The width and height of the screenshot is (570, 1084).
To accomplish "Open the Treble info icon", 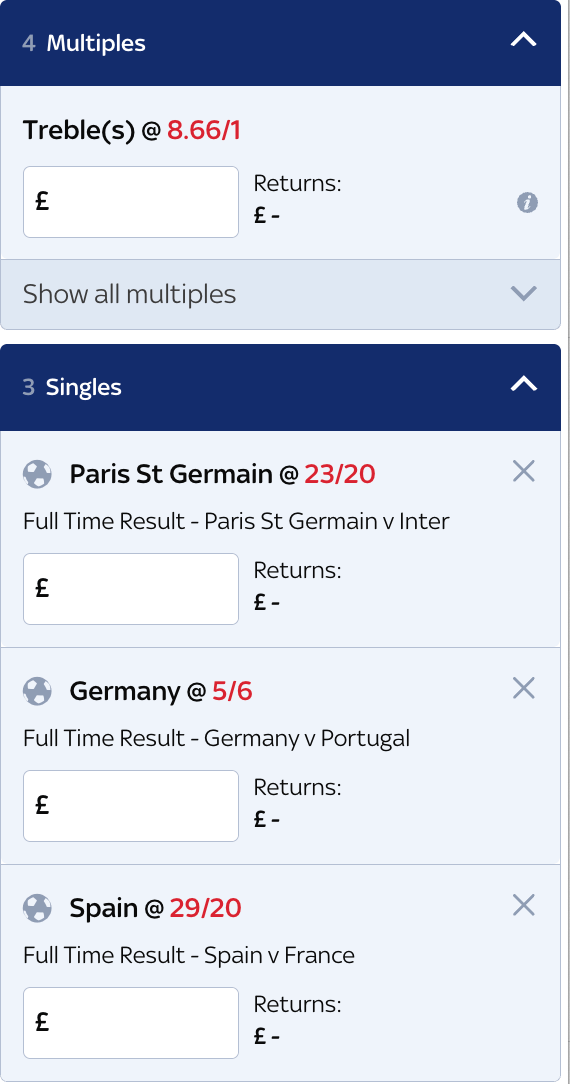I will (527, 203).
